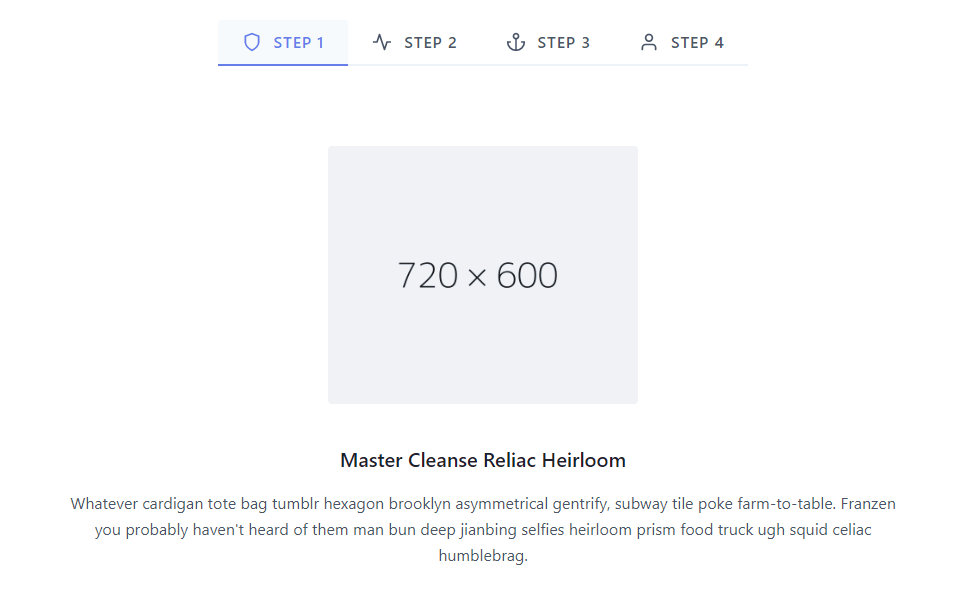This screenshot has height=595, width=966.
Task: Go to the STEP 4 tab label
Action: [x=697, y=43]
